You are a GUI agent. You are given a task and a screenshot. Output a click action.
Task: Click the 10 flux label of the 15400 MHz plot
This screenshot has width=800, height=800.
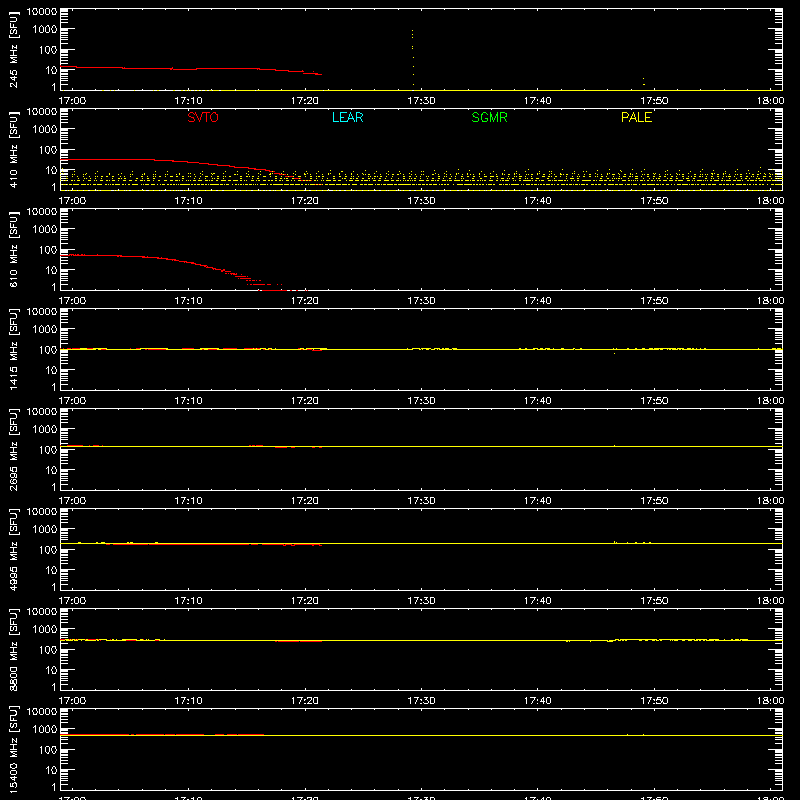[51, 770]
